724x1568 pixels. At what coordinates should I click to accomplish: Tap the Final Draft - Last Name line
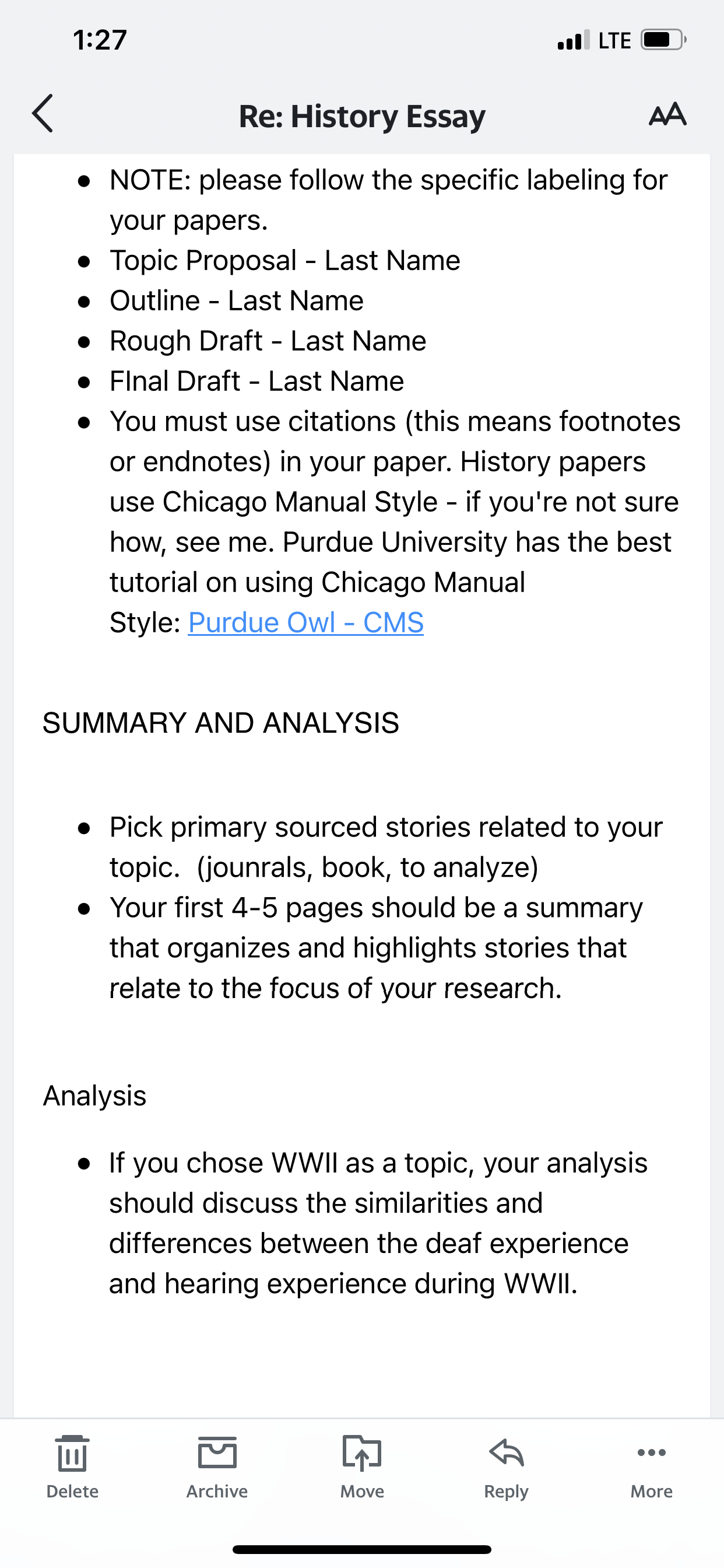[x=256, y=381]
